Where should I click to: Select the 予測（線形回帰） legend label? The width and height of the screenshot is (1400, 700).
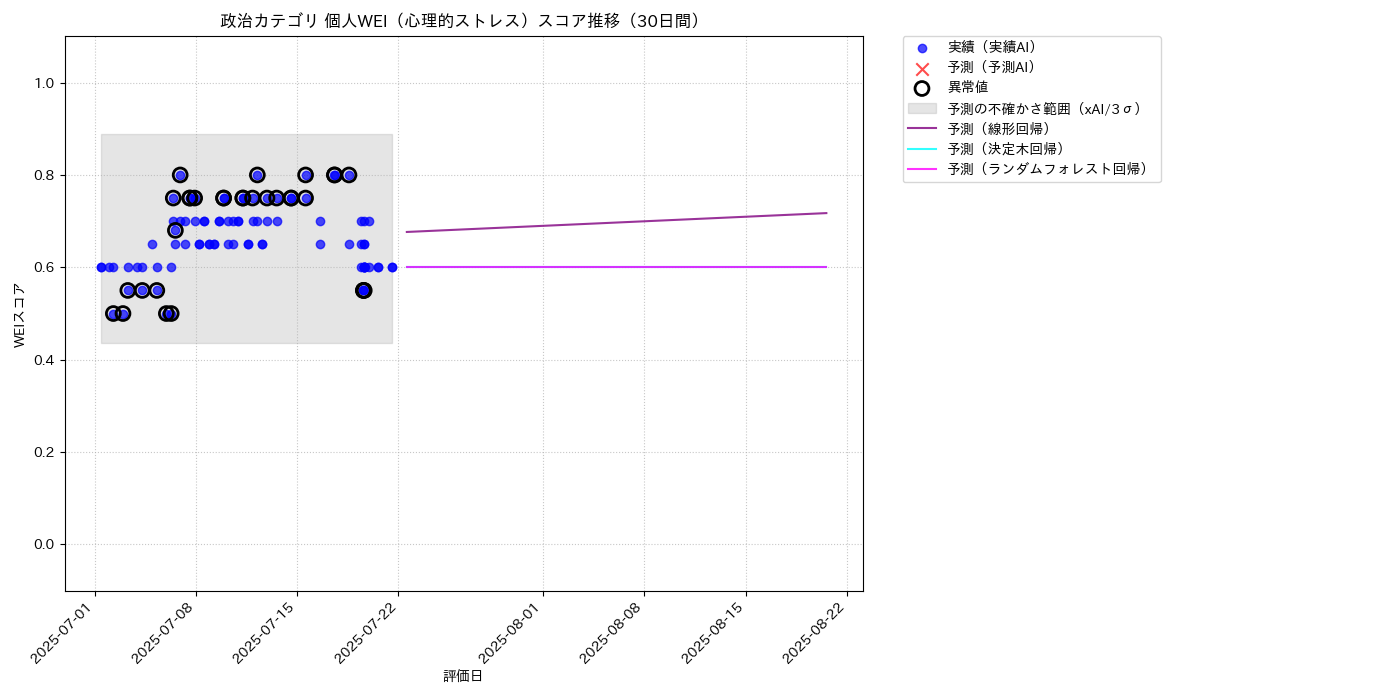[999, 128]
